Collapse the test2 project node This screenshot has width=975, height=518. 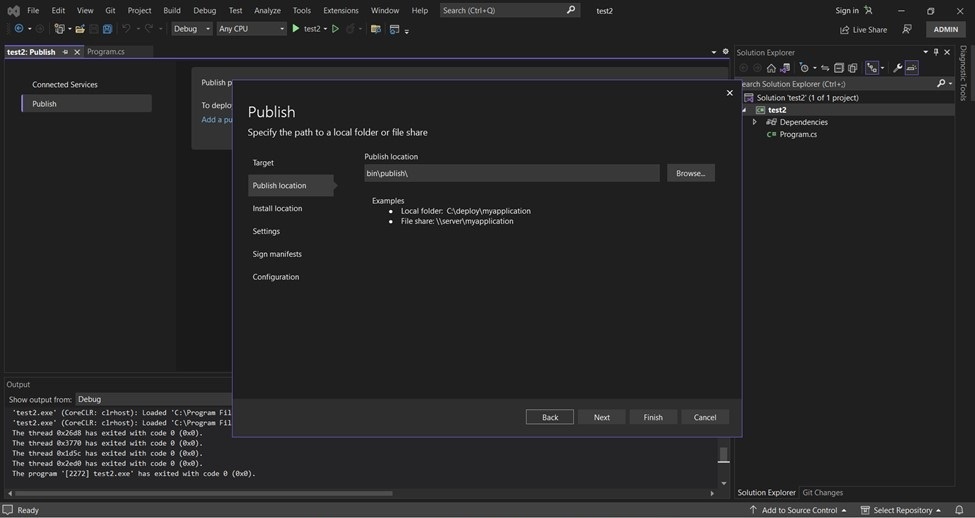744,110
